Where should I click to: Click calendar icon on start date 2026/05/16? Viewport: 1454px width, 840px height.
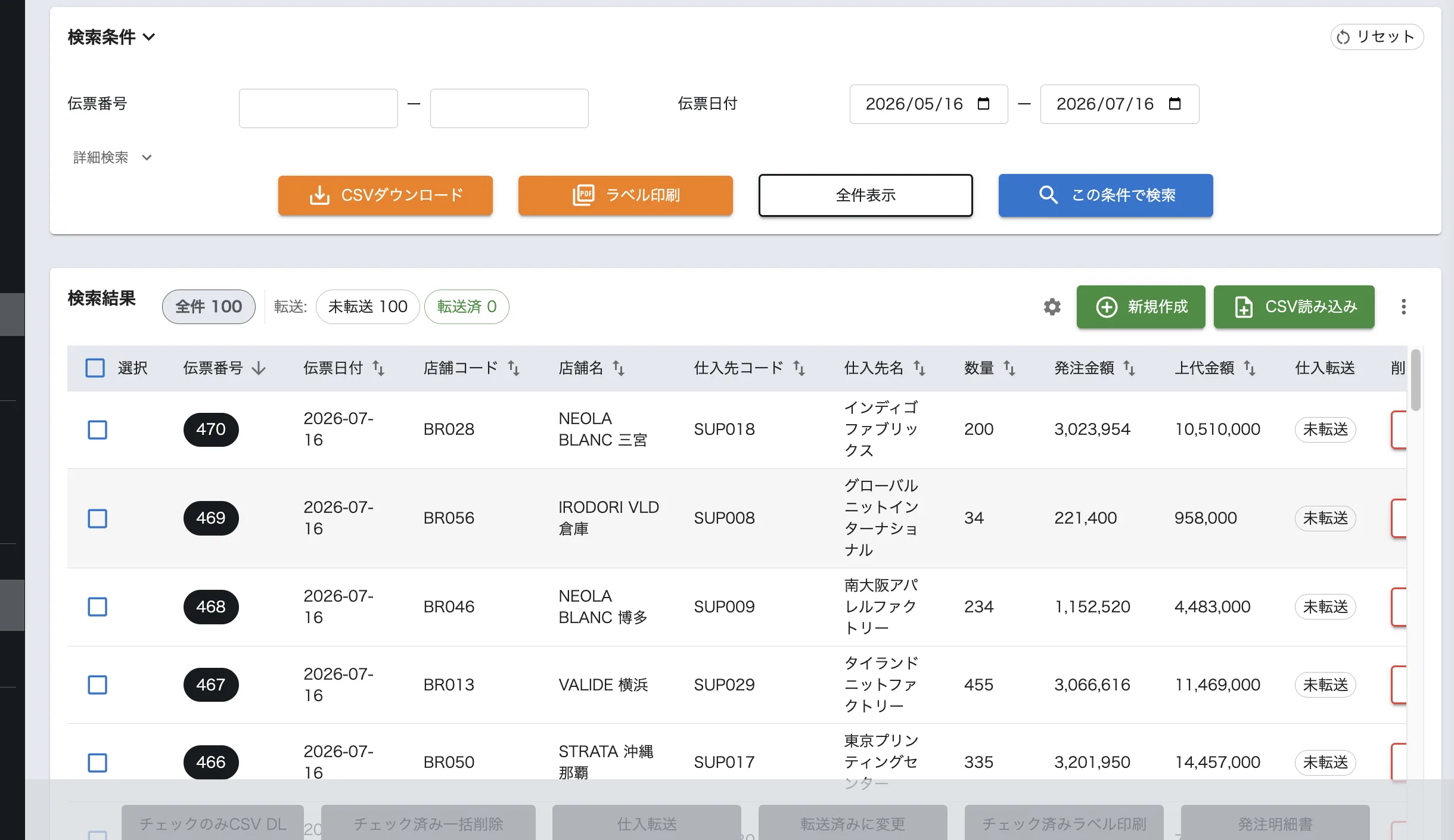[983, 104]
